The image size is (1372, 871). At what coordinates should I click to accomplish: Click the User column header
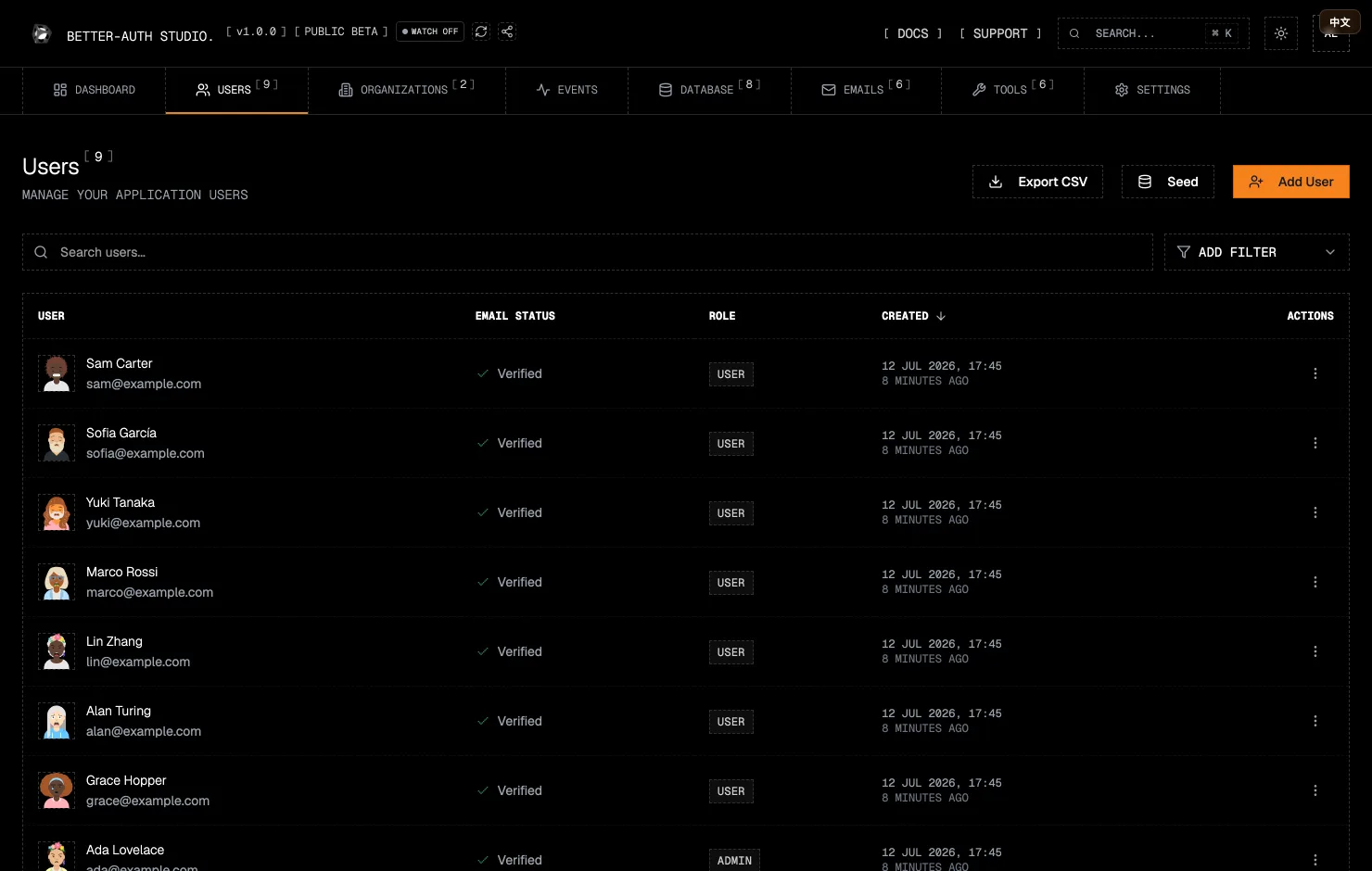51,316
